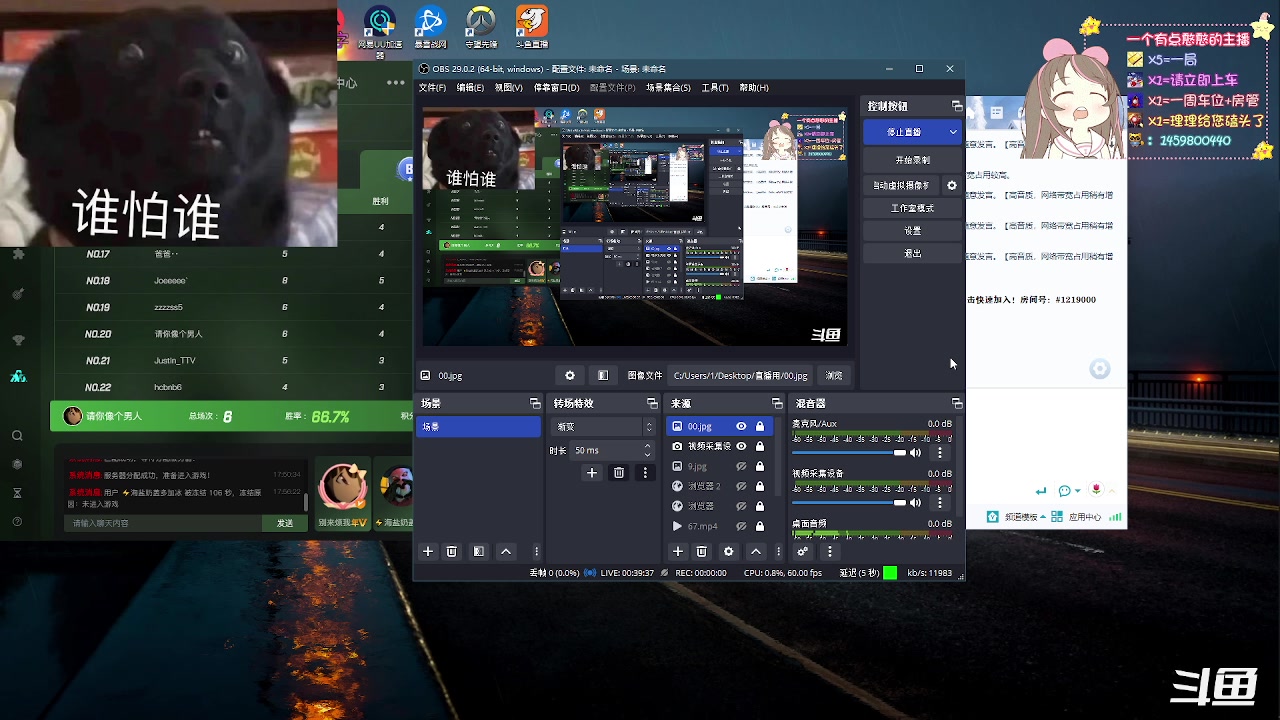1280x720 pixels.
Task: Move scene up with the arrow icon
Action: point(506,552)
